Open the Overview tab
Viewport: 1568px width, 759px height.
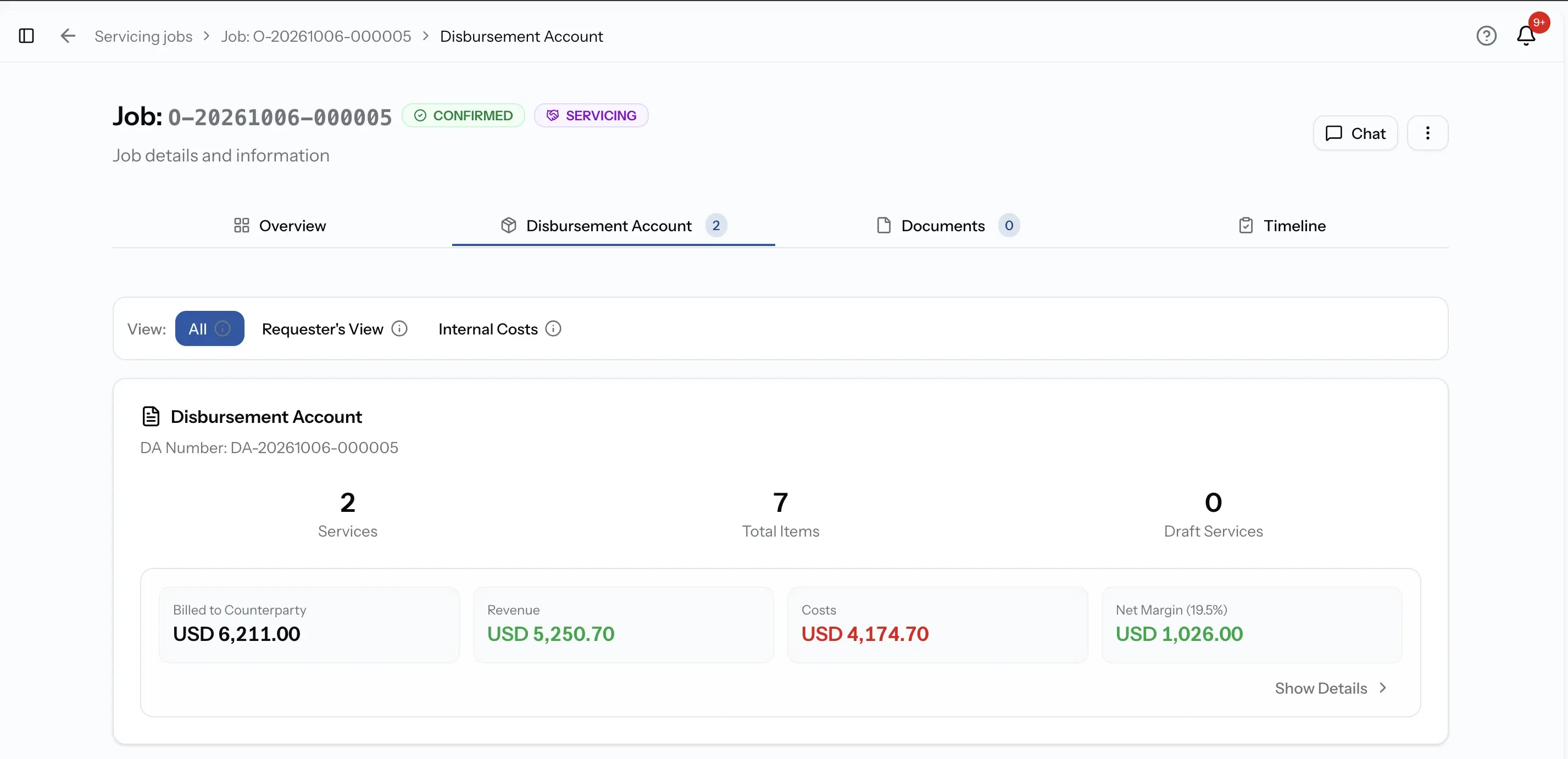280,225
